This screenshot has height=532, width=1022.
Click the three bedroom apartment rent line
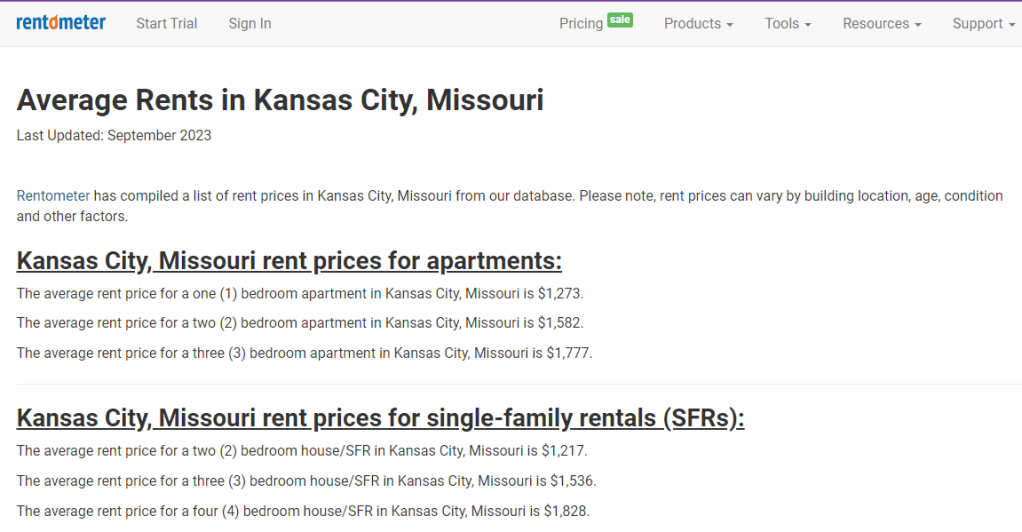click(x=305, y=353)
